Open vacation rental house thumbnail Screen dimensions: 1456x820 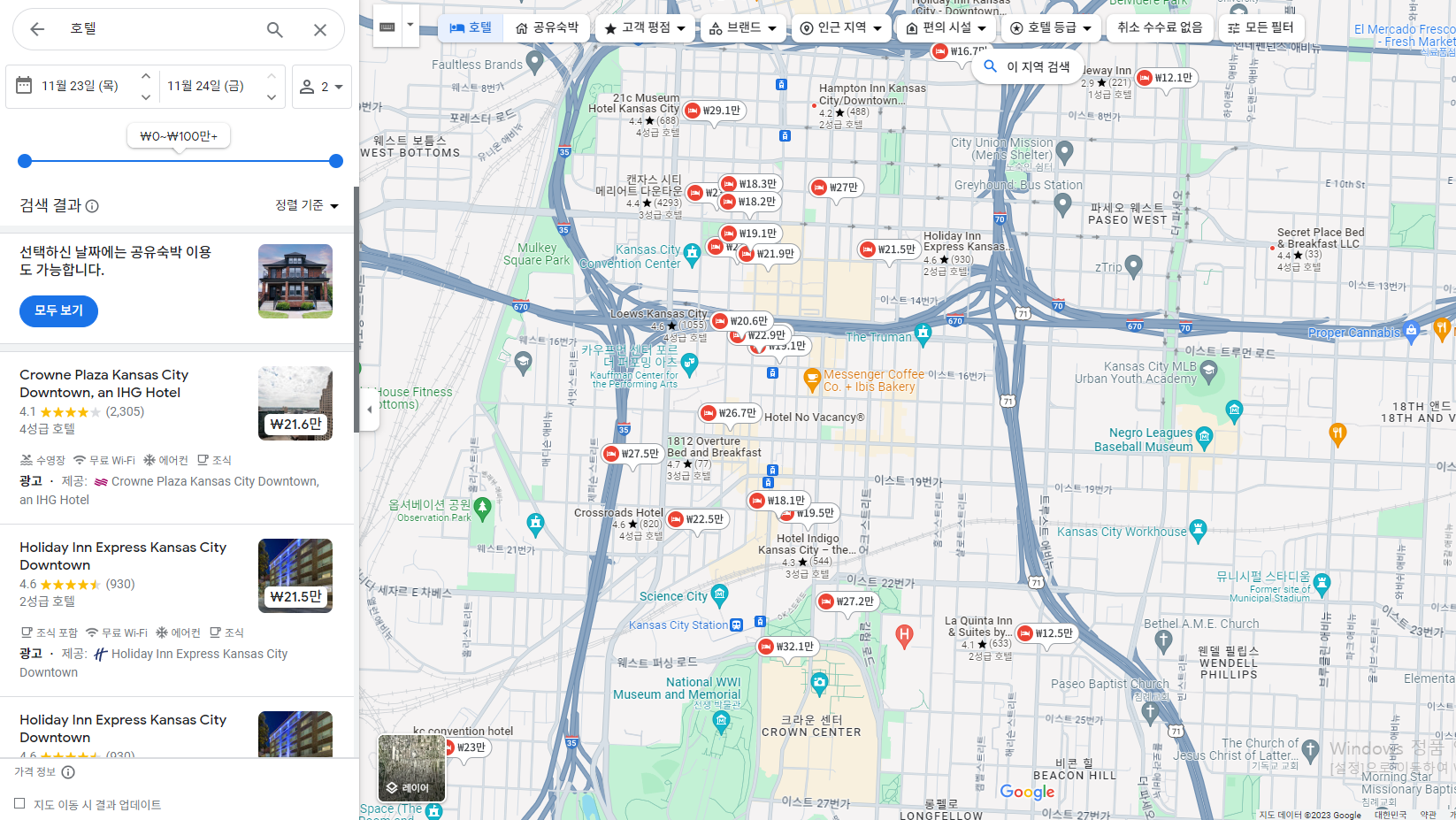coord(295,281)
